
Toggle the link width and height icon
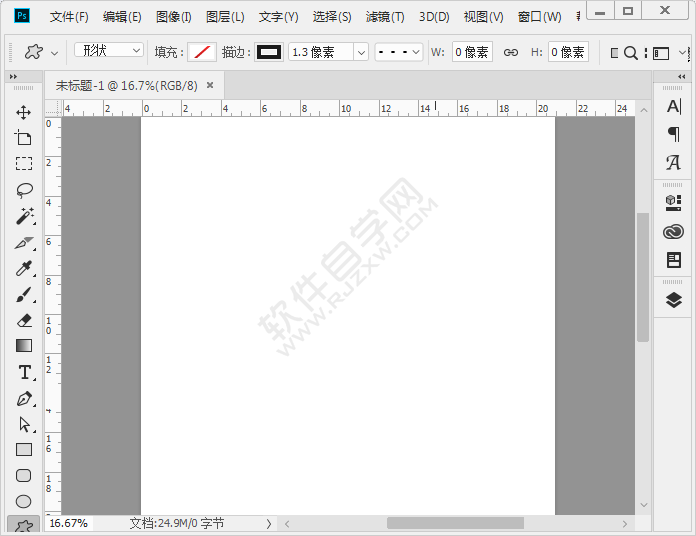(510, 52)
